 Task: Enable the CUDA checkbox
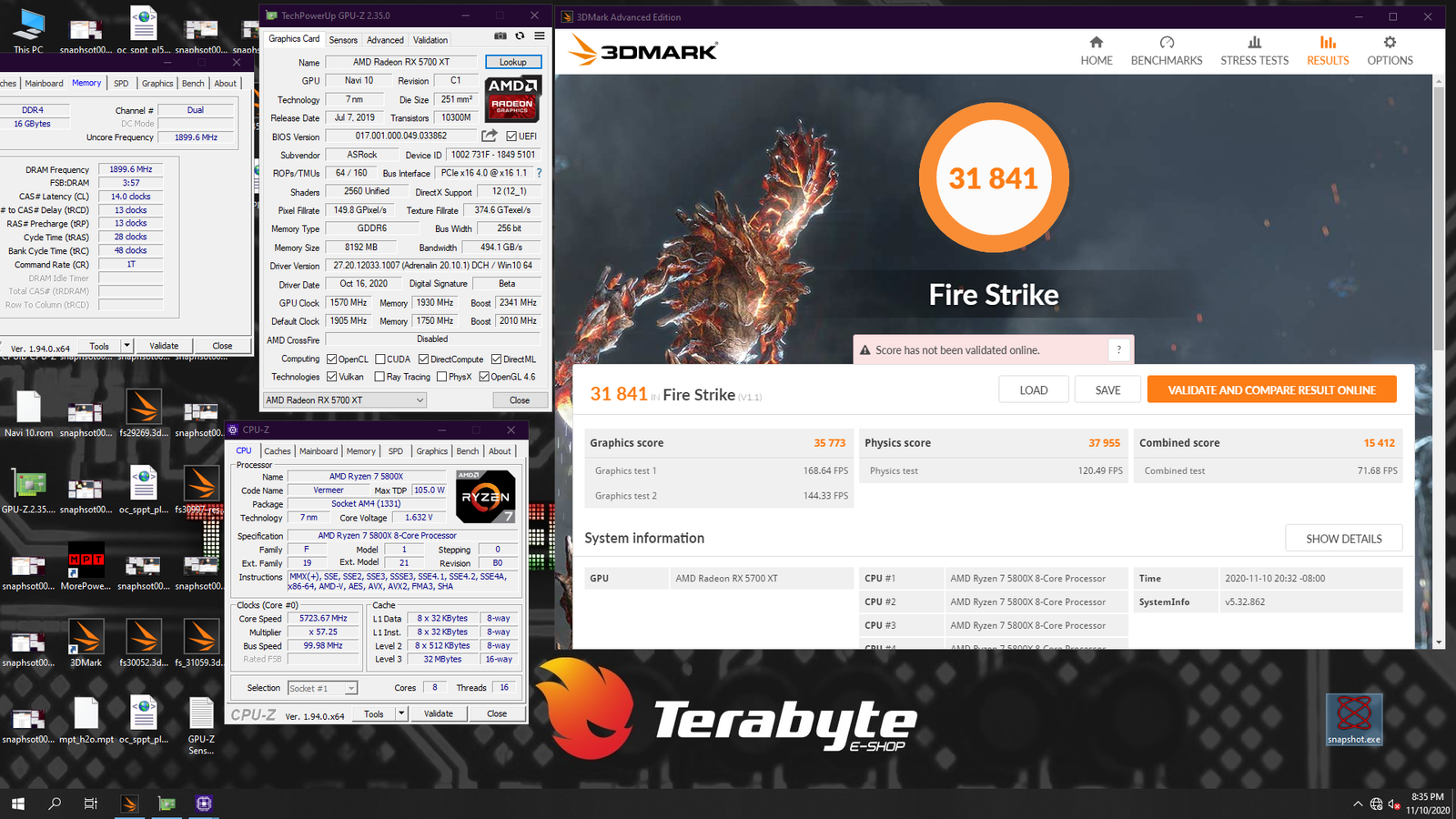[x=380, y=359]
